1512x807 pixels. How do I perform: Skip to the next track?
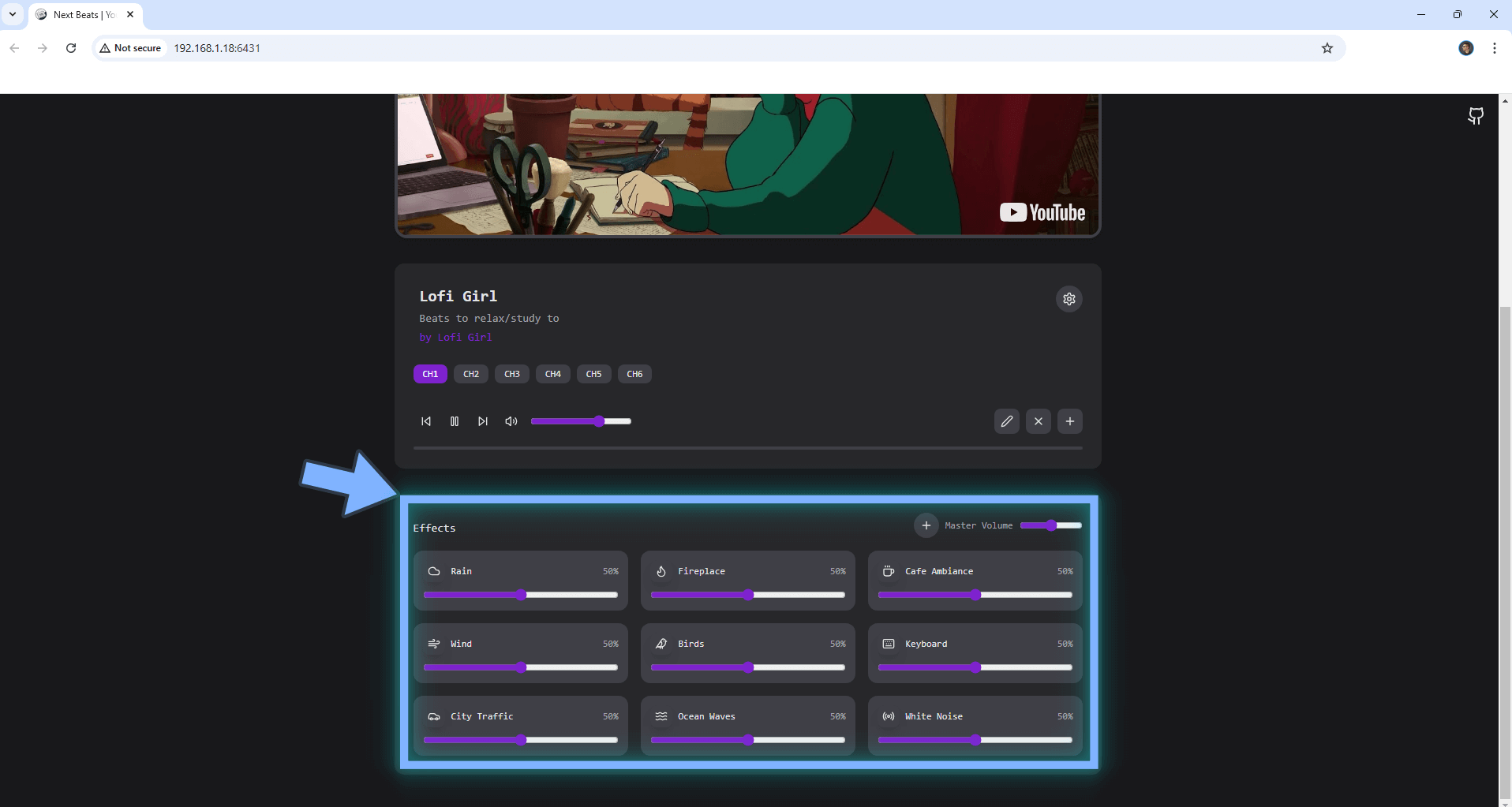tap(483, 421)
